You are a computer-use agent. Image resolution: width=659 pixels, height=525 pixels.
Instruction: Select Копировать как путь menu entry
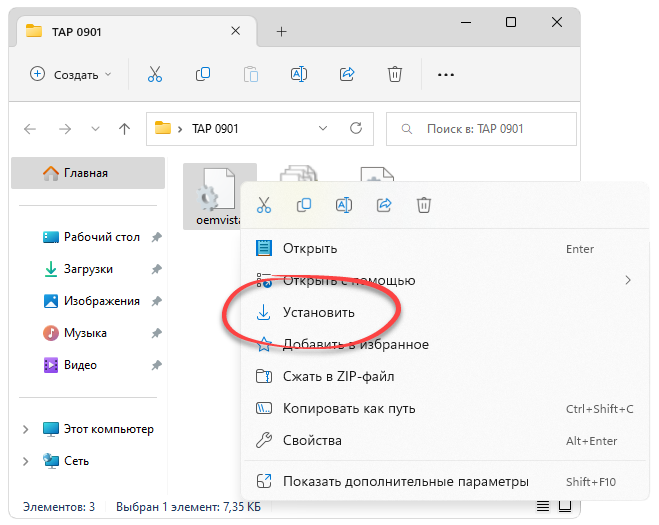coord(348,408)
